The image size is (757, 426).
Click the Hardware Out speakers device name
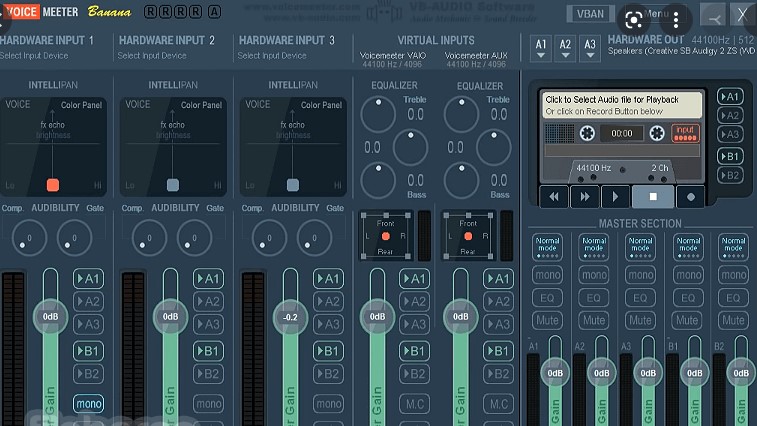682,51
